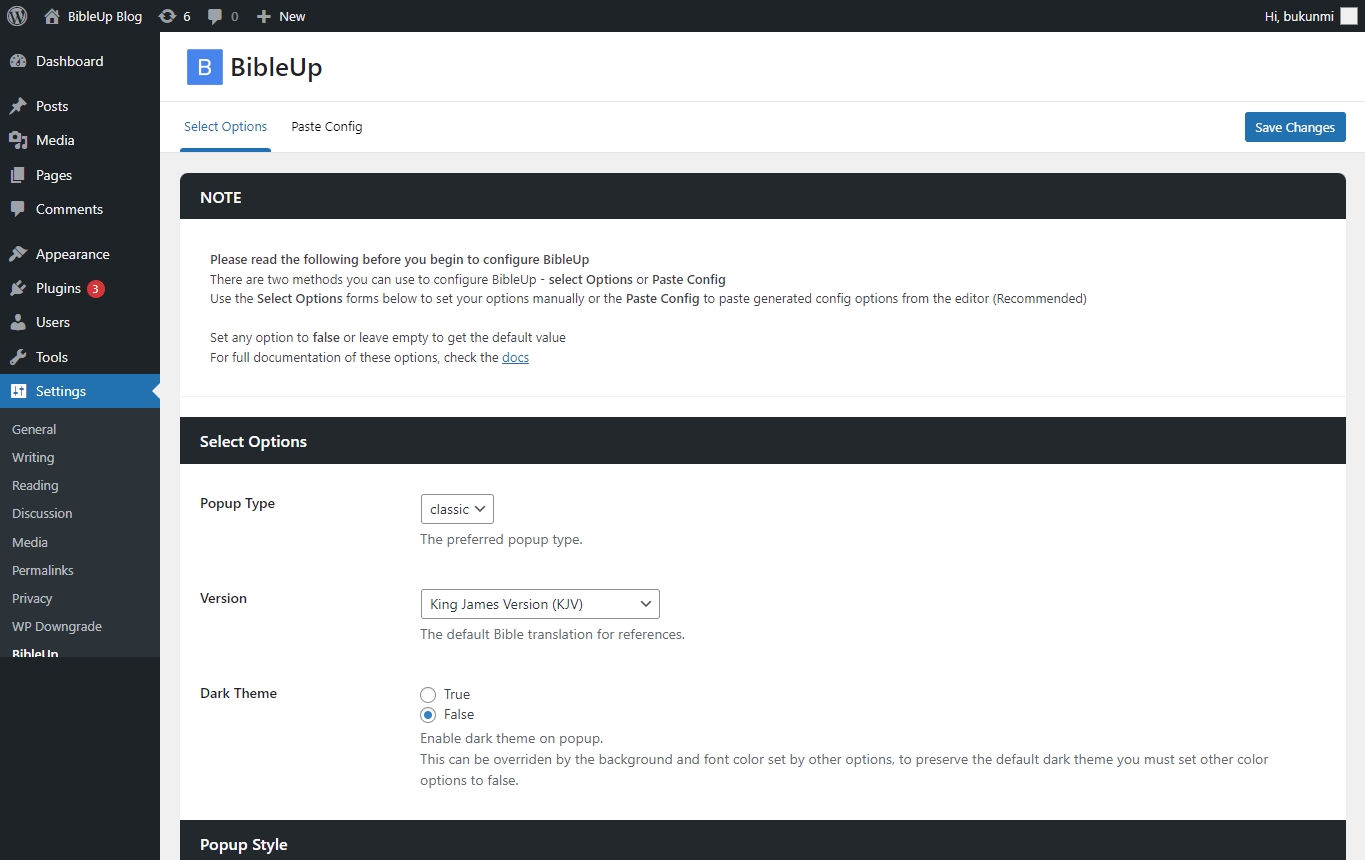Click the default Bible translation description
The height and width of the screenshot is (860, 1365).
552,634
